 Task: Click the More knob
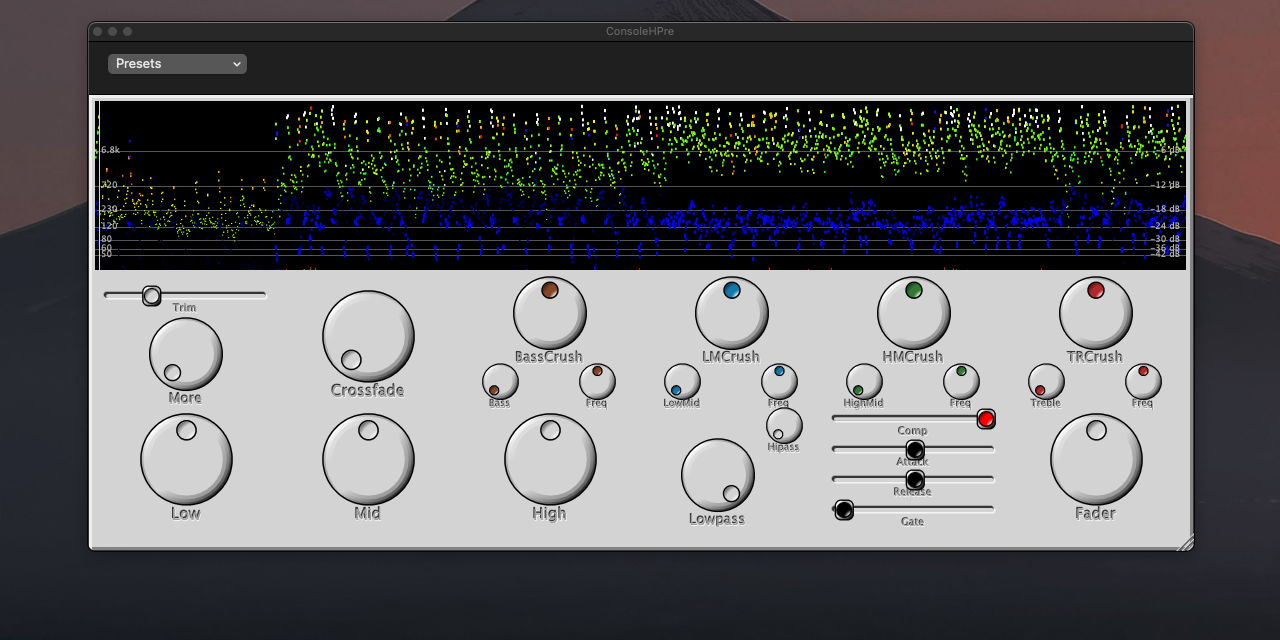pos(186,354)
